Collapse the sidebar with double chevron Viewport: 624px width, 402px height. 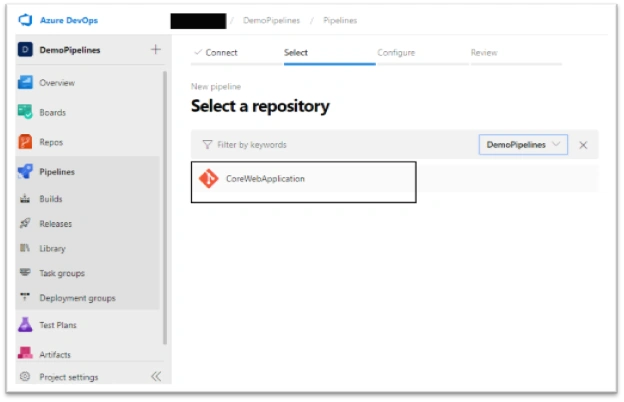(x=156, y=377)
